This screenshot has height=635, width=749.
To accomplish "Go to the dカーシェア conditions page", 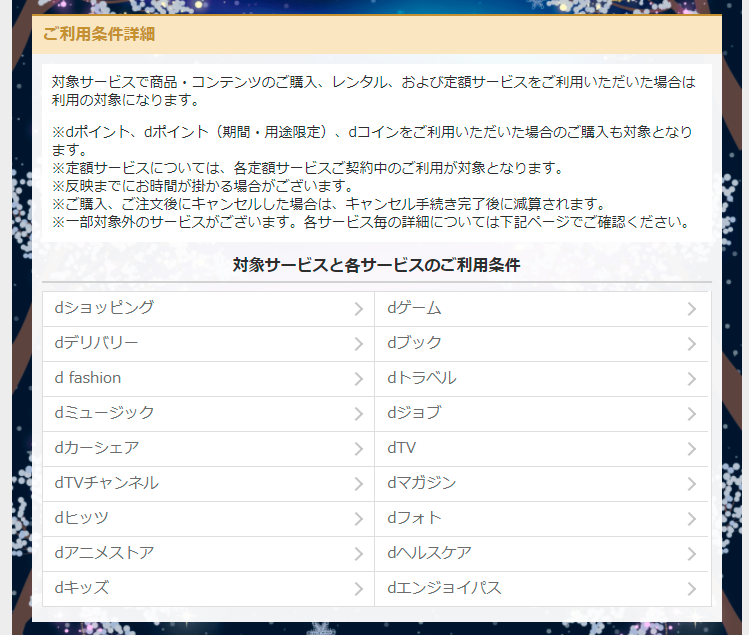I will [x=208, y=449].
